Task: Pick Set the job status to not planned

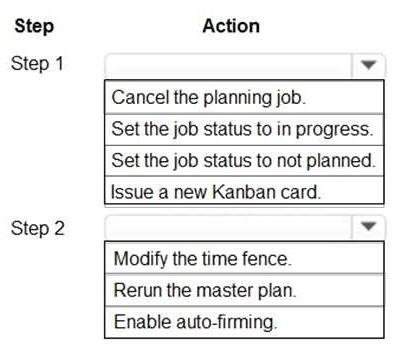Action: [x=244, y=161]
